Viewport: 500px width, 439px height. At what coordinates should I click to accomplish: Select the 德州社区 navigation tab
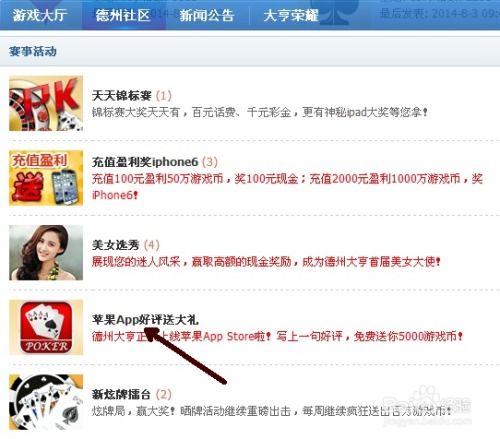tap(123, 15)
